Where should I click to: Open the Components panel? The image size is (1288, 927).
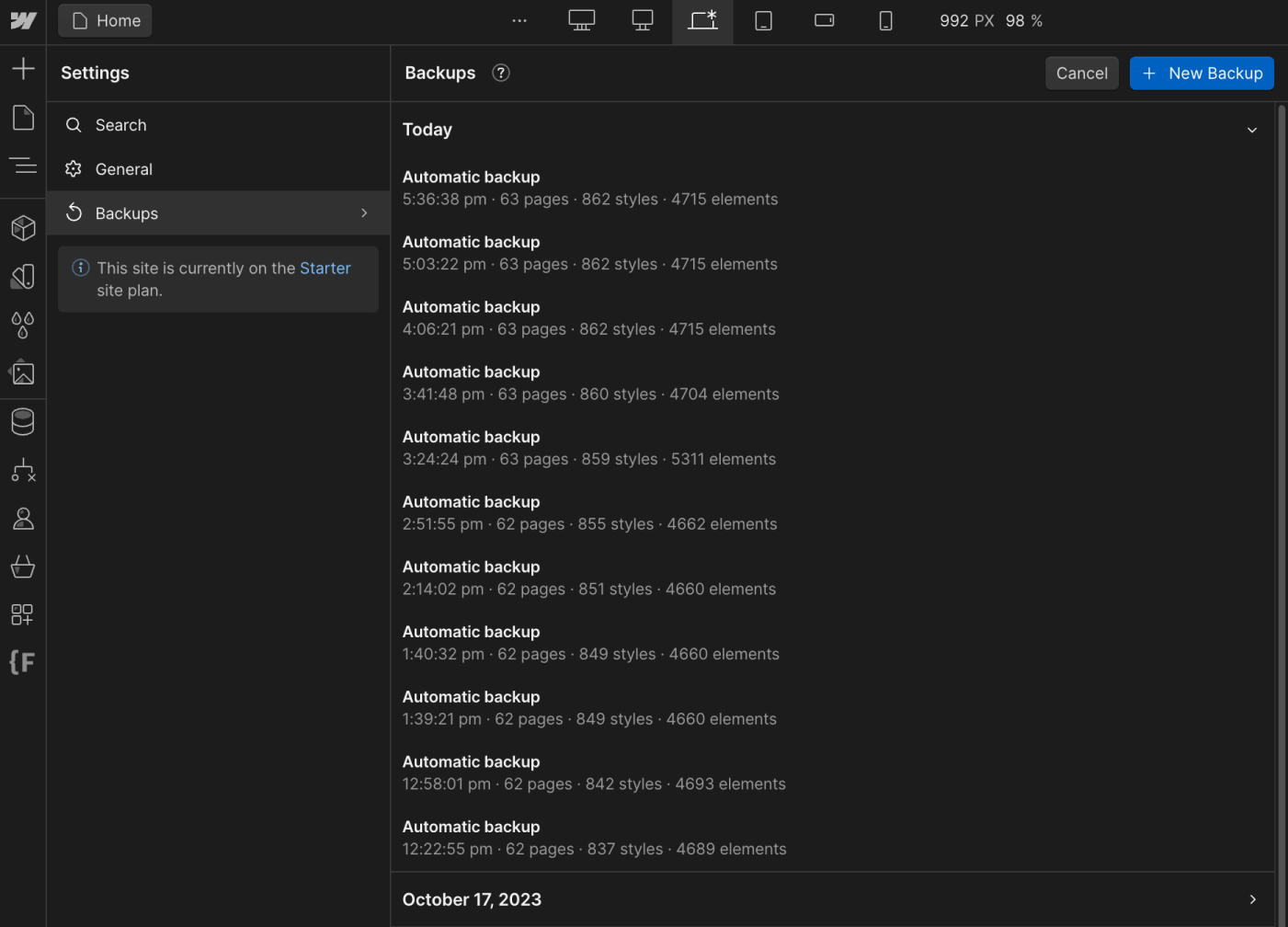pos(22,227)
